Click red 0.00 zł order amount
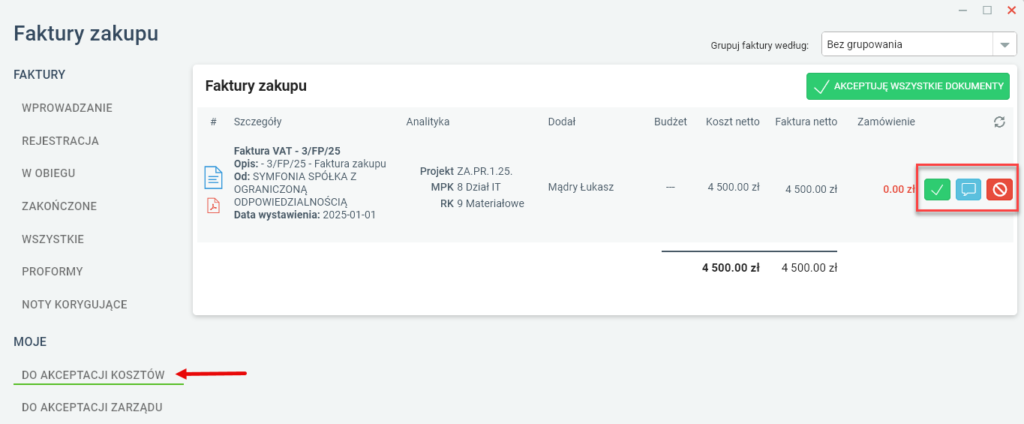1024x424 pixels. click(899, 189)
